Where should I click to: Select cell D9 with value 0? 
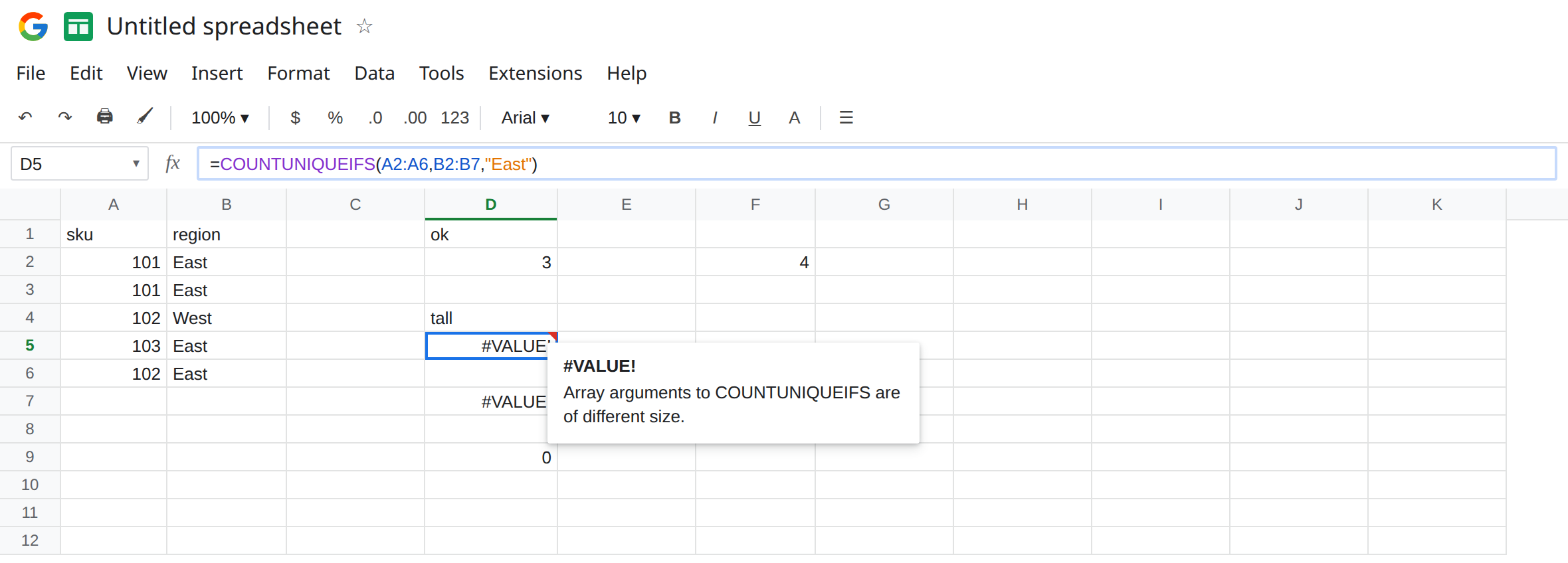tap(491, 457)
